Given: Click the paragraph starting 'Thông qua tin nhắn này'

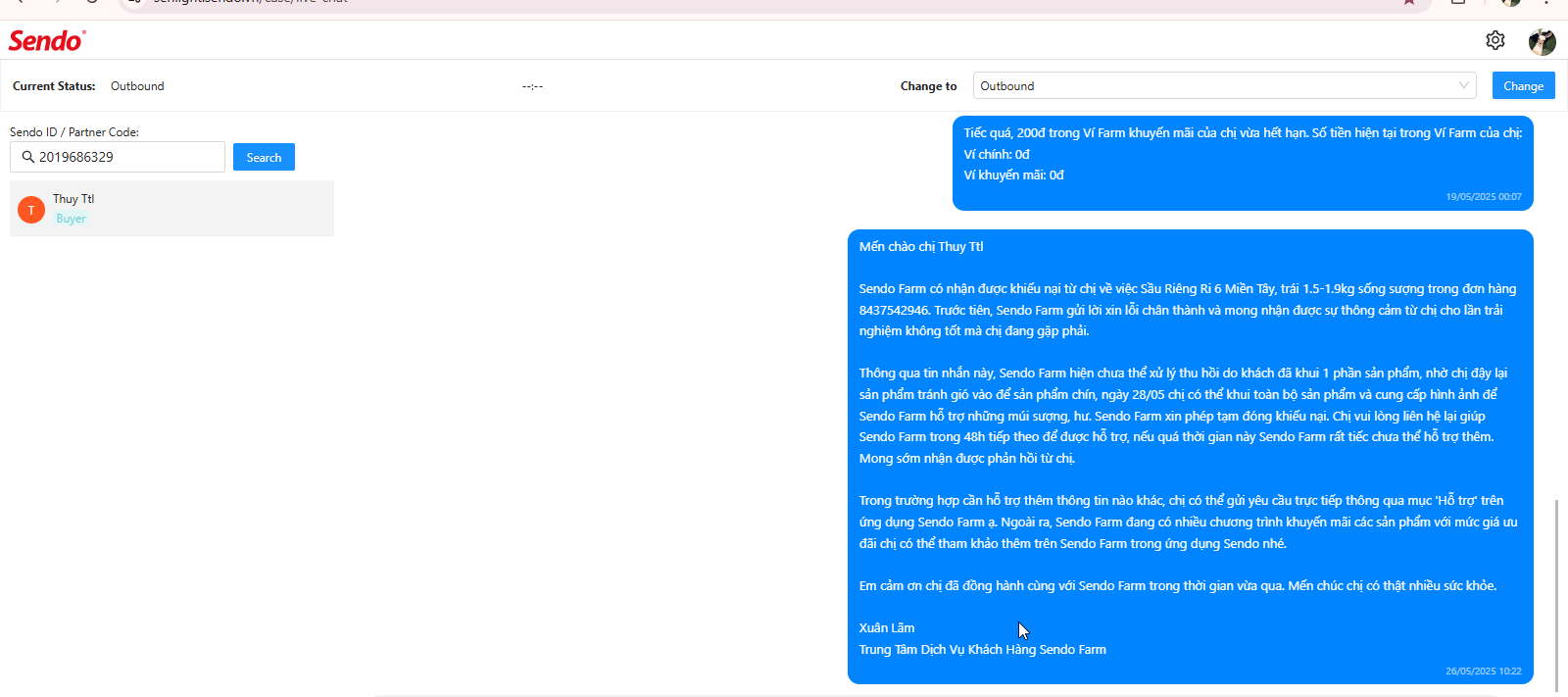Looking at the screenshot, I should point(1183,416).
